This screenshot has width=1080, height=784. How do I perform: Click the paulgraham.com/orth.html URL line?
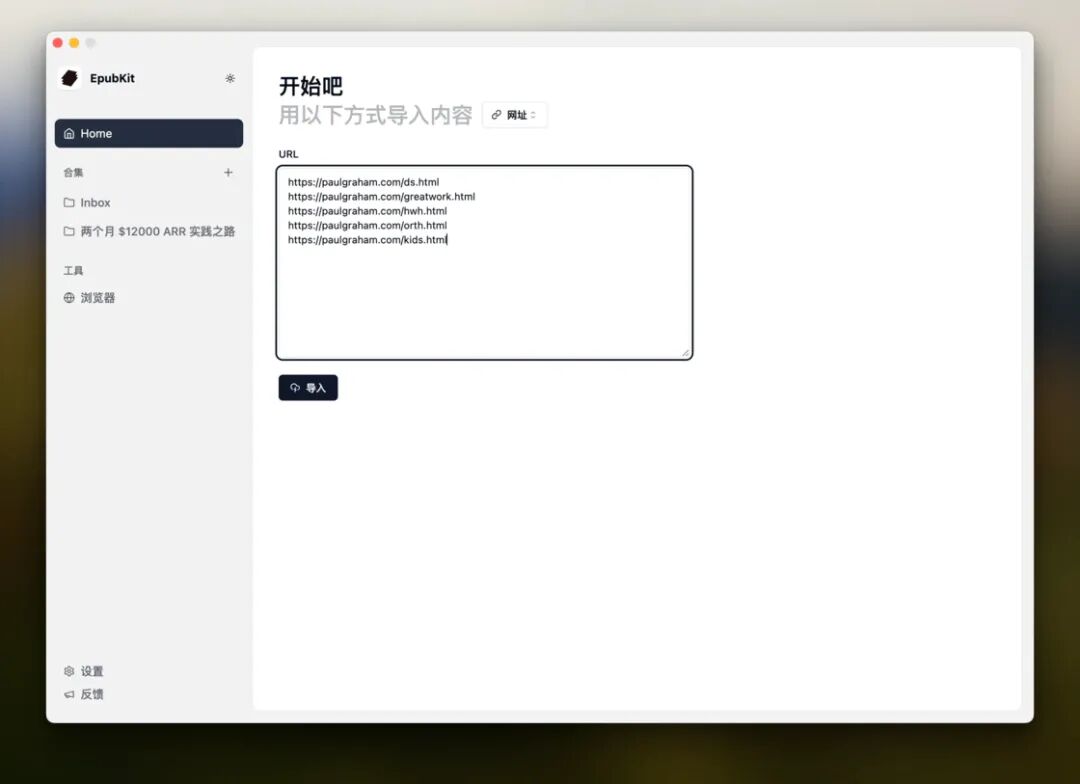pyautogui.click(x=367, y=225)
